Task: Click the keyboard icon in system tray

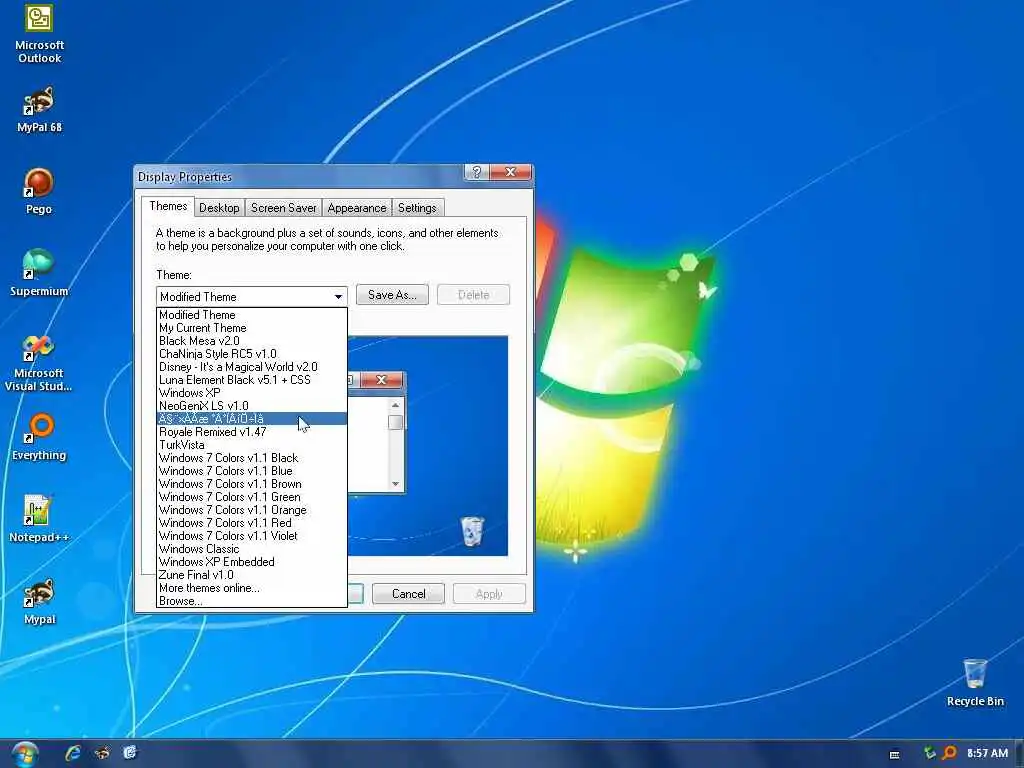Action: tap(895, 754)
